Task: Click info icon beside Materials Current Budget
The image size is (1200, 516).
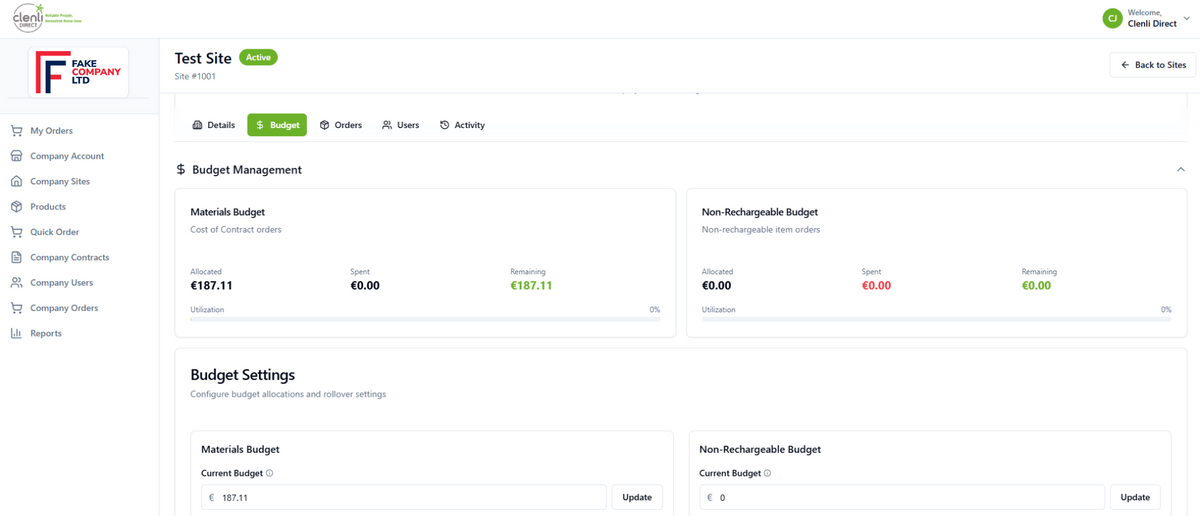Action: 270,473
